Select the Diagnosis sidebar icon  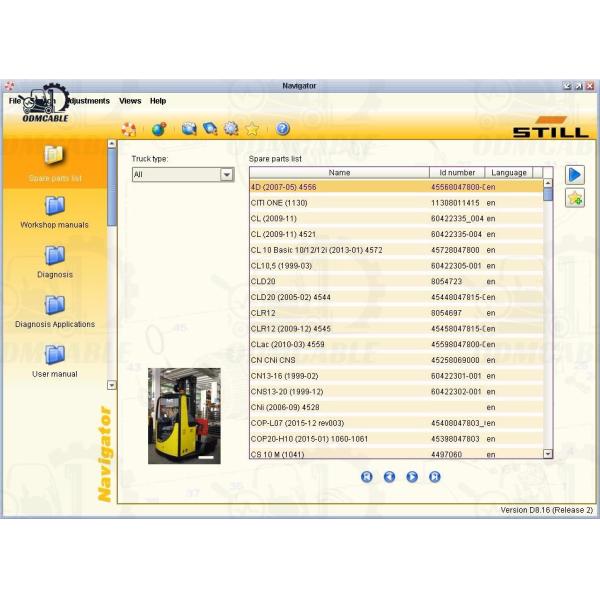[55, 257]
